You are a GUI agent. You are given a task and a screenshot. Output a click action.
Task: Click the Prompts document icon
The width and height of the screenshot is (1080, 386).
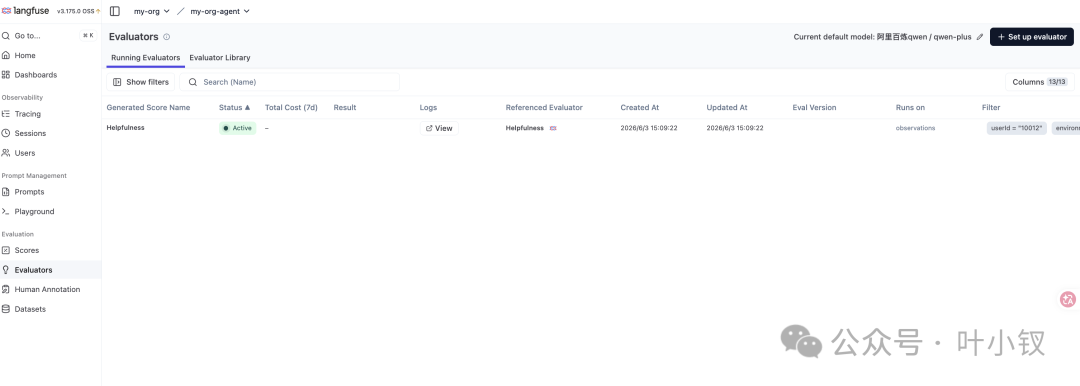pyautogui.click(x=6, y=192)
